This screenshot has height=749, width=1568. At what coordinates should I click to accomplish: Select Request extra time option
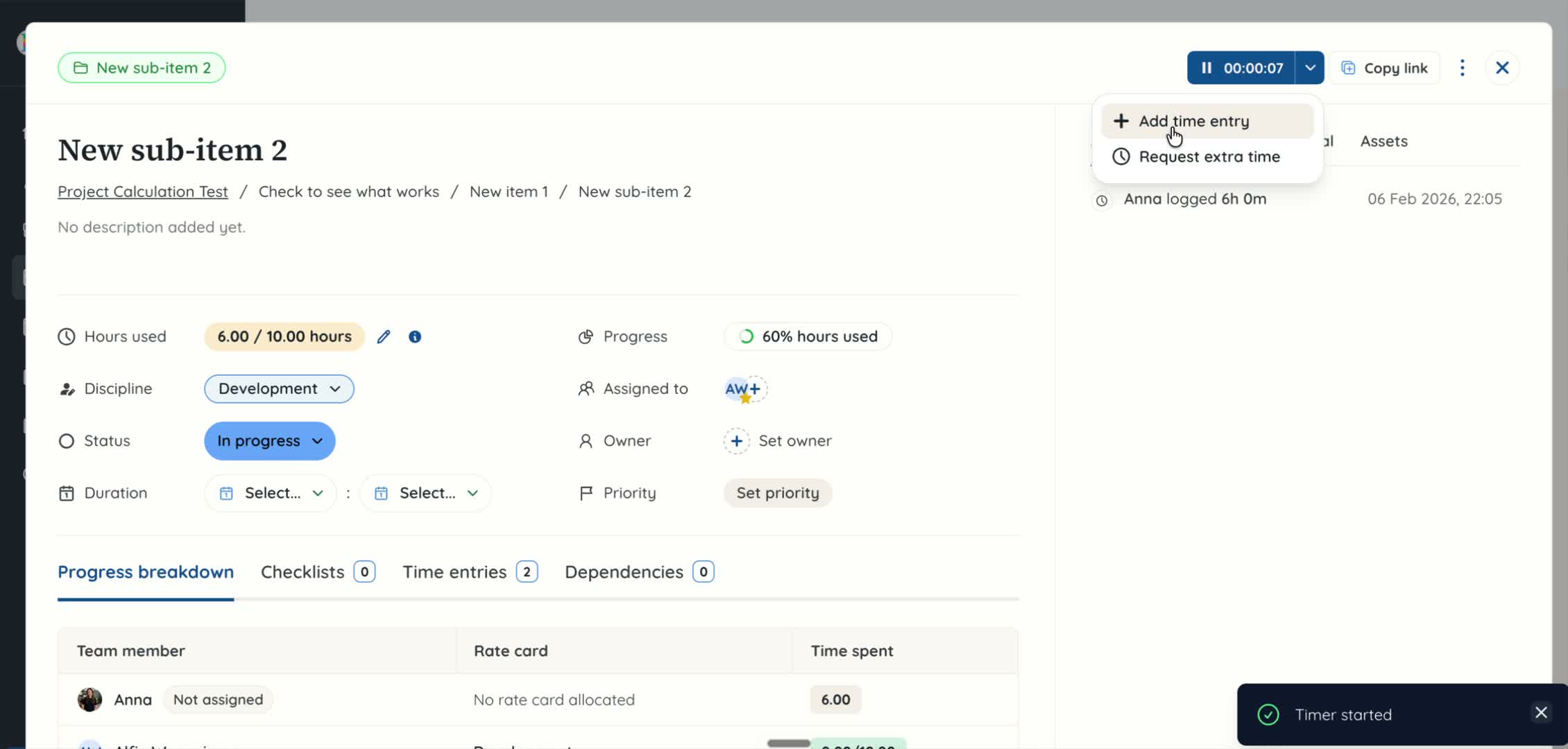[1207, 157]
